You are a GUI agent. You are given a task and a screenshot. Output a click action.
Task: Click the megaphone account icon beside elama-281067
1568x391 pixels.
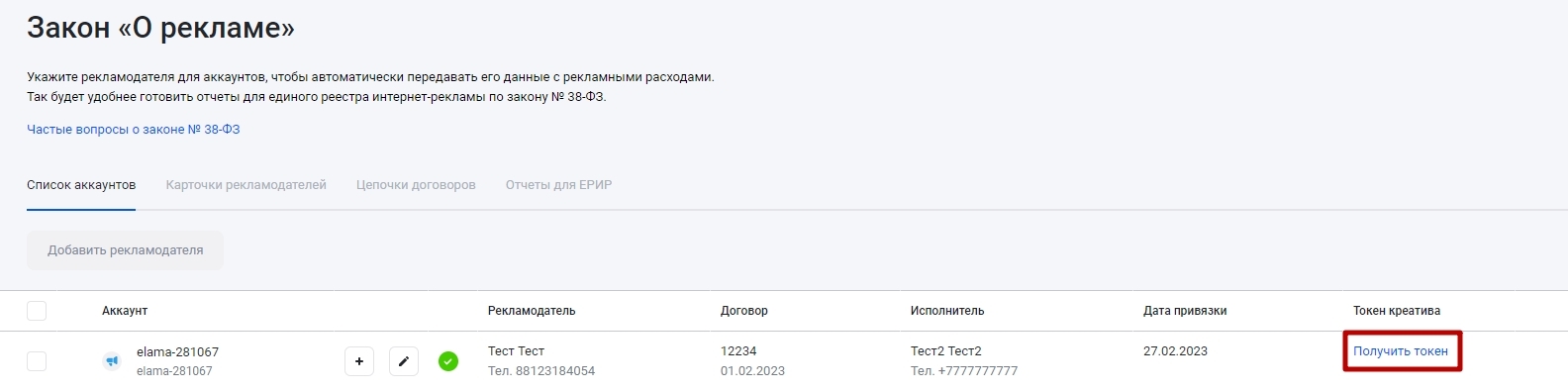[x=112, y=361]
